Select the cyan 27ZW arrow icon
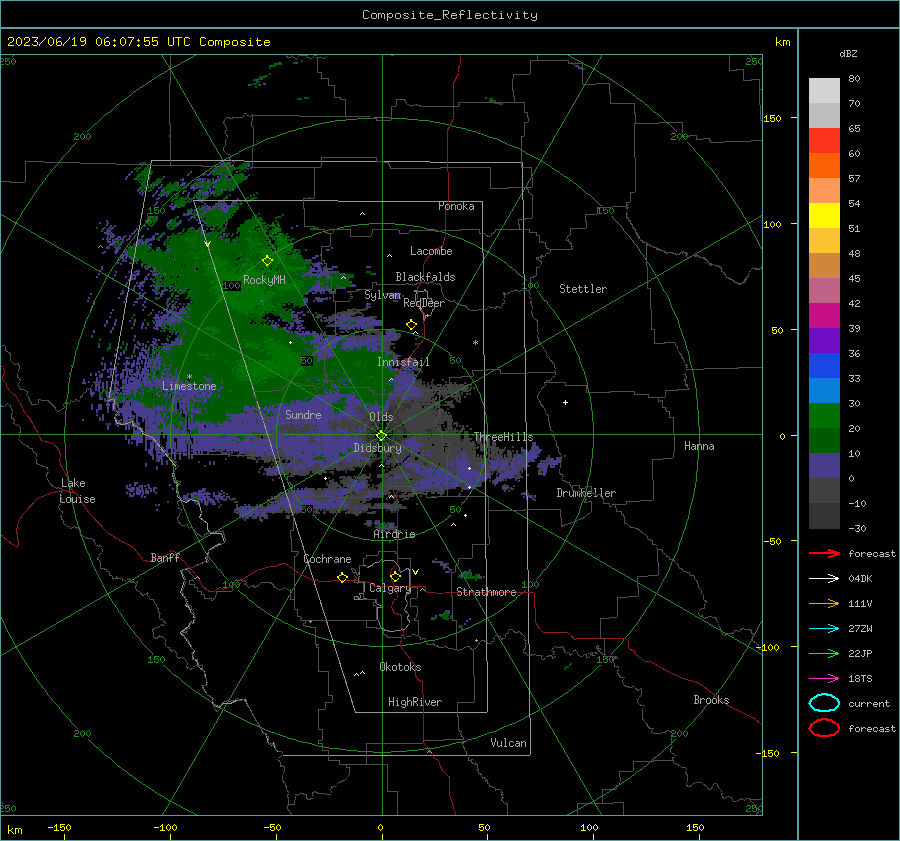The image size is (900, 841). 824,629
